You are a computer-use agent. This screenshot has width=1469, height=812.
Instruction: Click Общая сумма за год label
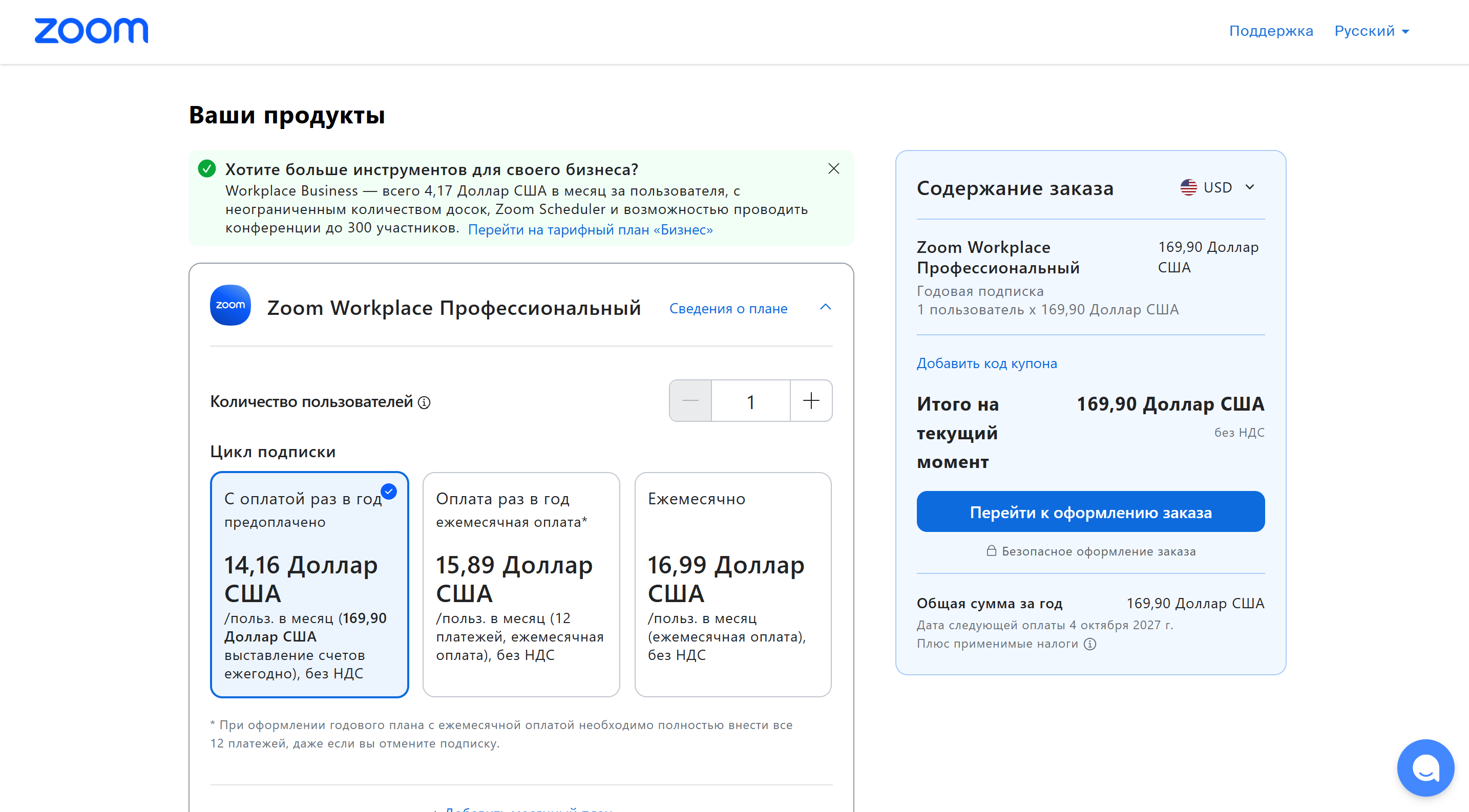point(990,604)
